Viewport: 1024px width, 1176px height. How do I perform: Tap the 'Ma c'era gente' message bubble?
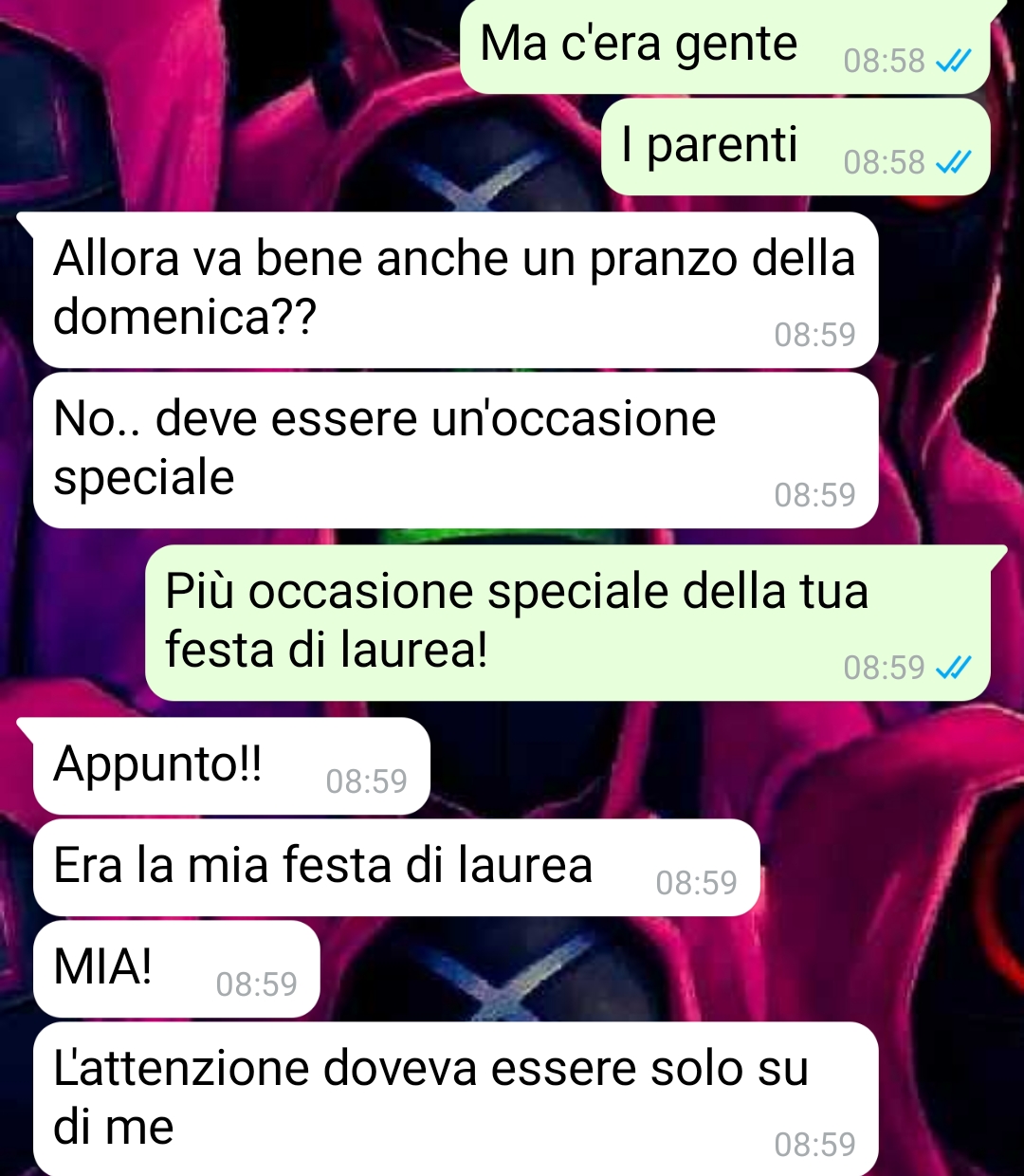coord(725,46)
